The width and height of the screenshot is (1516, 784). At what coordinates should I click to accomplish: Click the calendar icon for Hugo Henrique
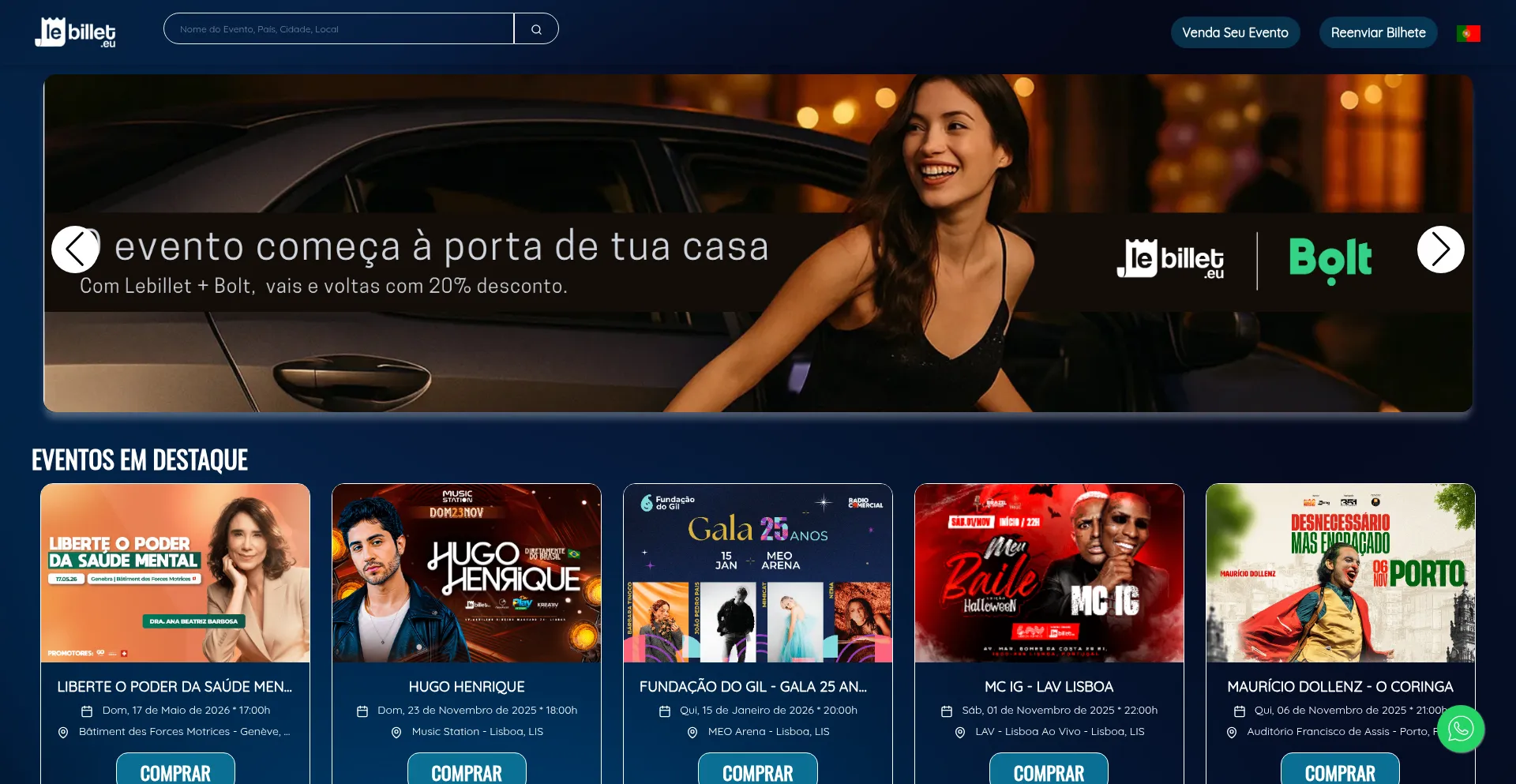point(362,711)
